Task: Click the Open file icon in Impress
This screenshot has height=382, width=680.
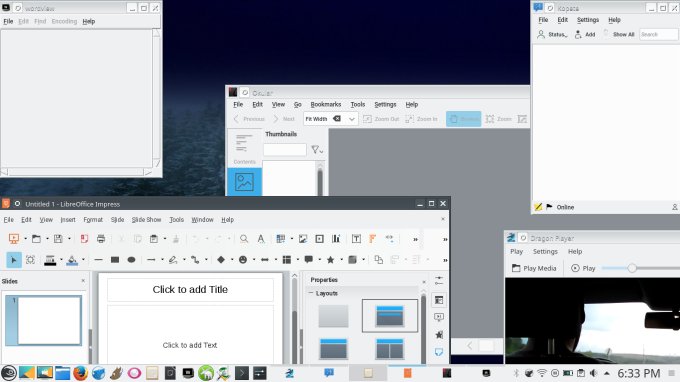Action: 36,238
